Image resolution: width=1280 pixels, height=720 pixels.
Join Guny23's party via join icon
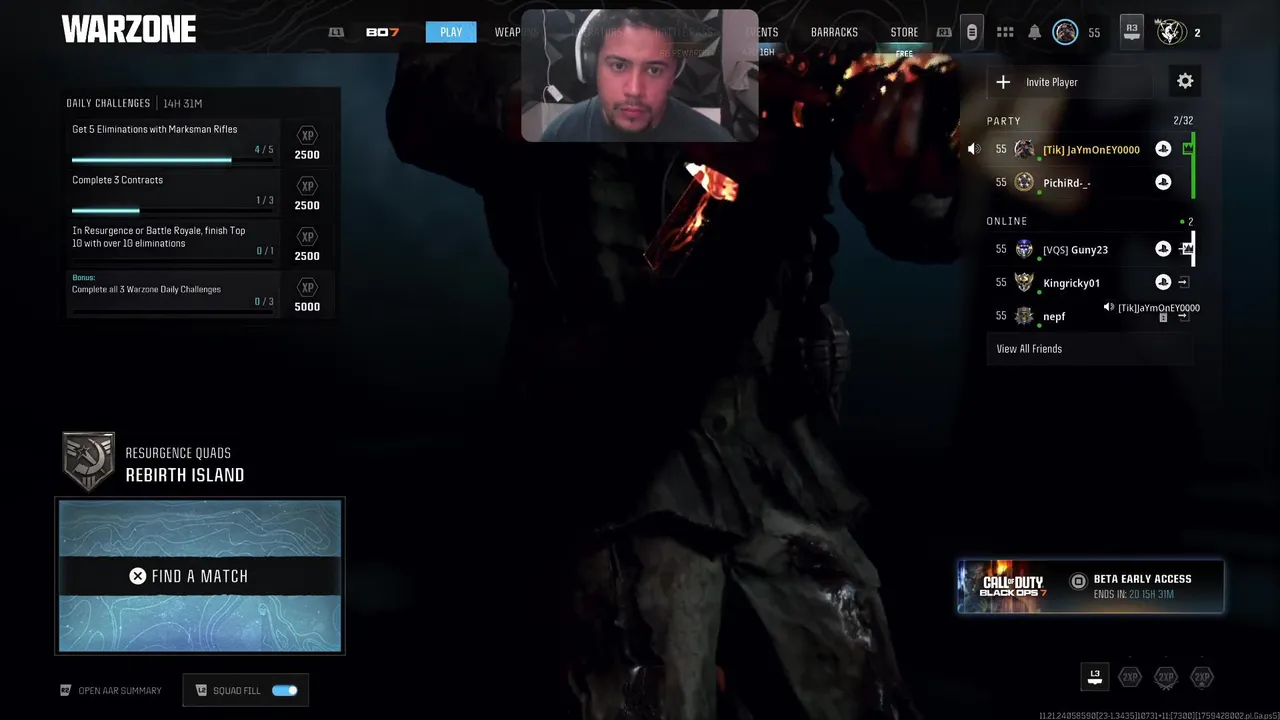[x=1185, y=249]
